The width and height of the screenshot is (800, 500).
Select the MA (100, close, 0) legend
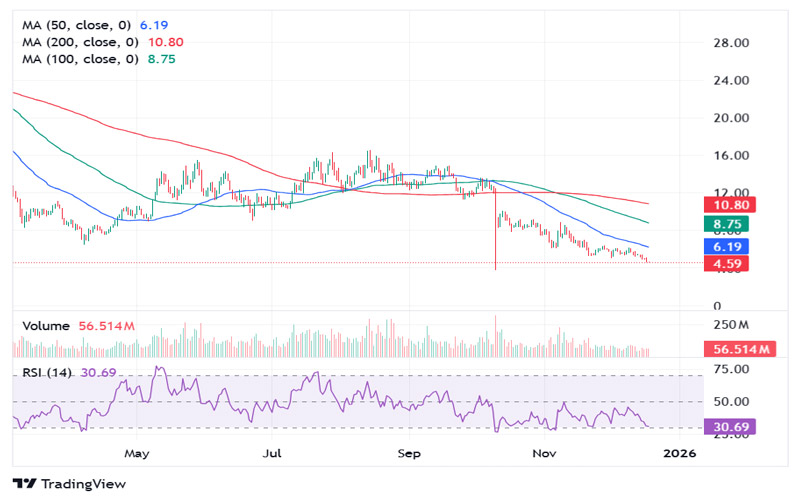tap(76, 60)
